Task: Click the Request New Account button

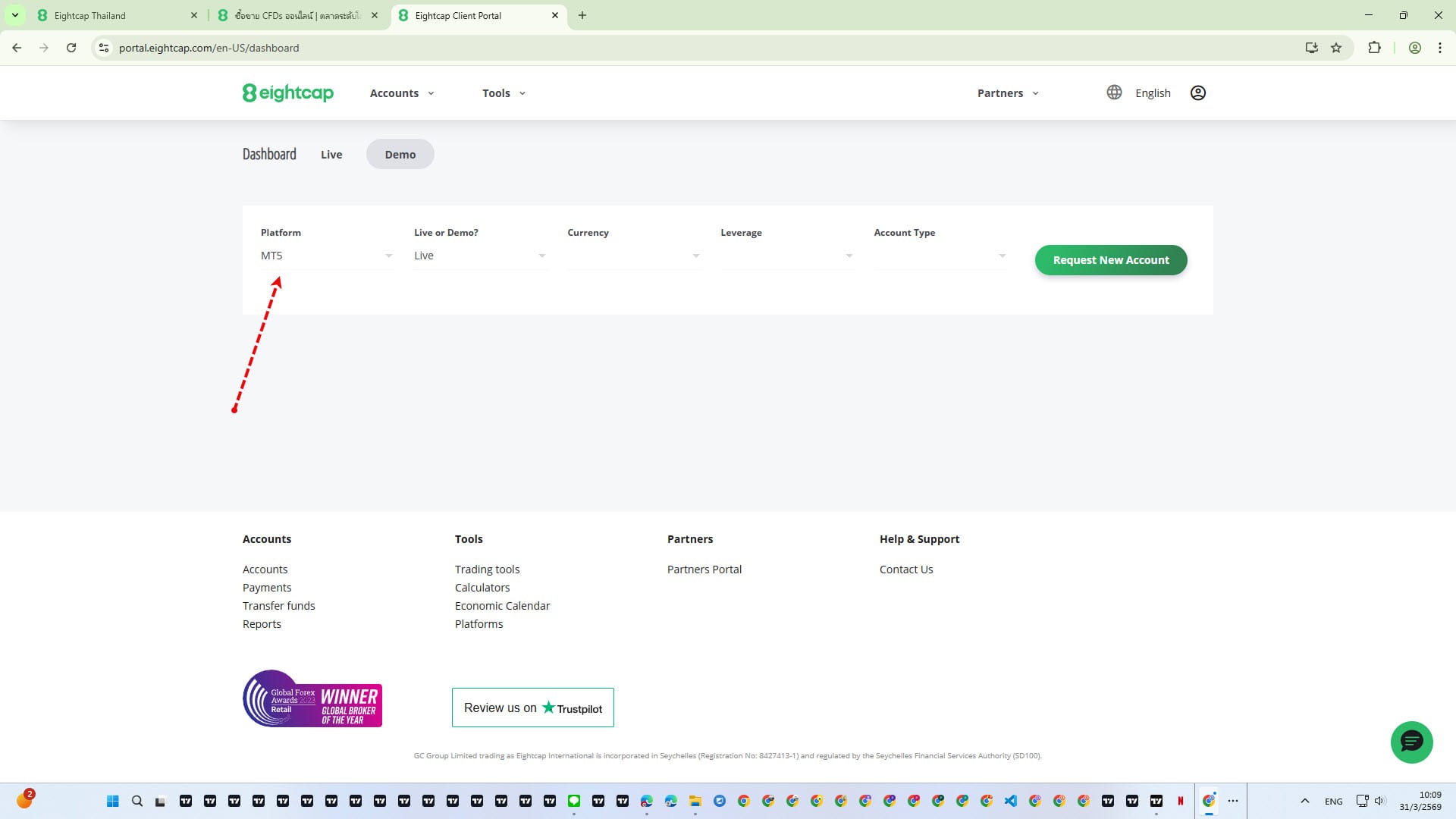Action: click(x=1110, y=260)
